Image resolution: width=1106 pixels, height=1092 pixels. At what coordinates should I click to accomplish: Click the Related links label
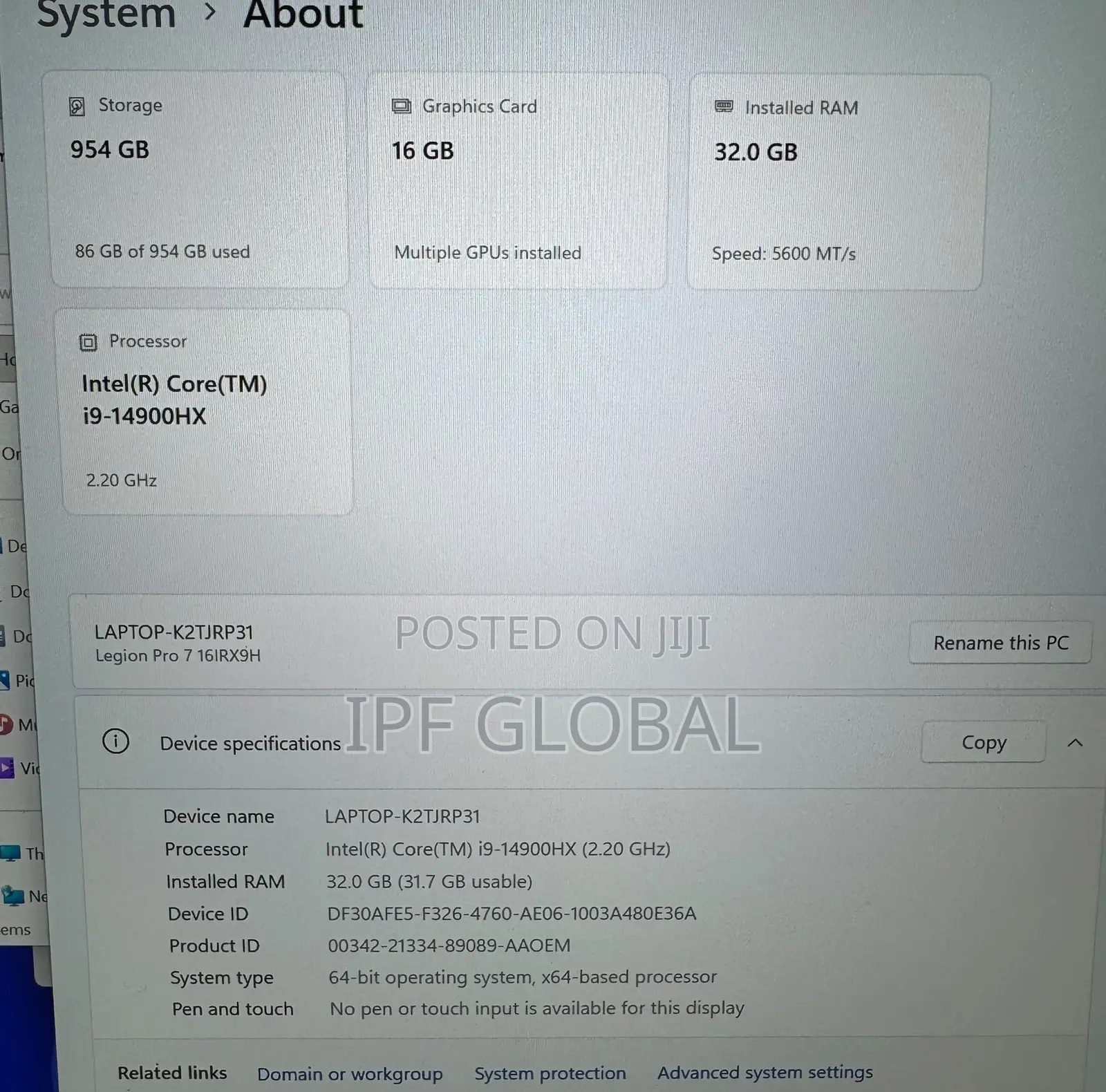(172, 1073)
